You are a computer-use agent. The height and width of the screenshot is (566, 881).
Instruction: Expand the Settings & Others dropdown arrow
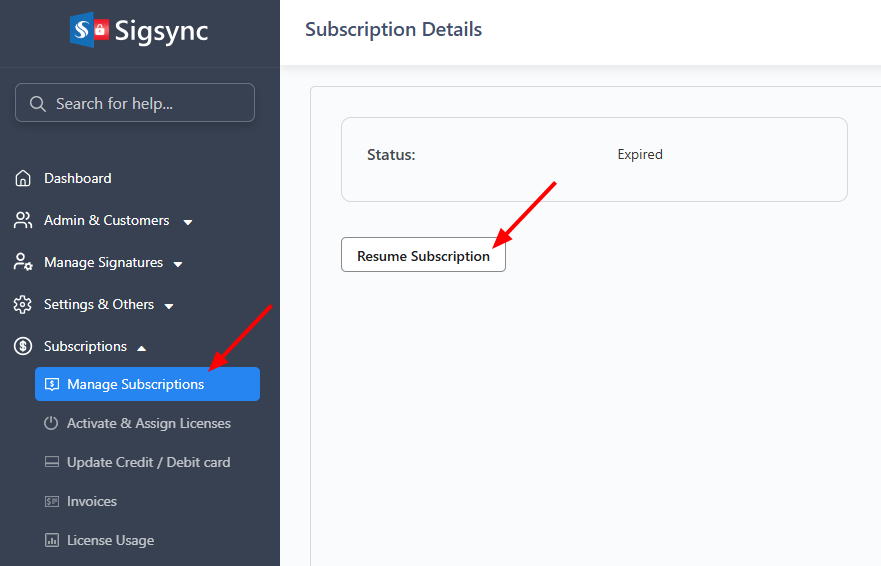point(169,306)
